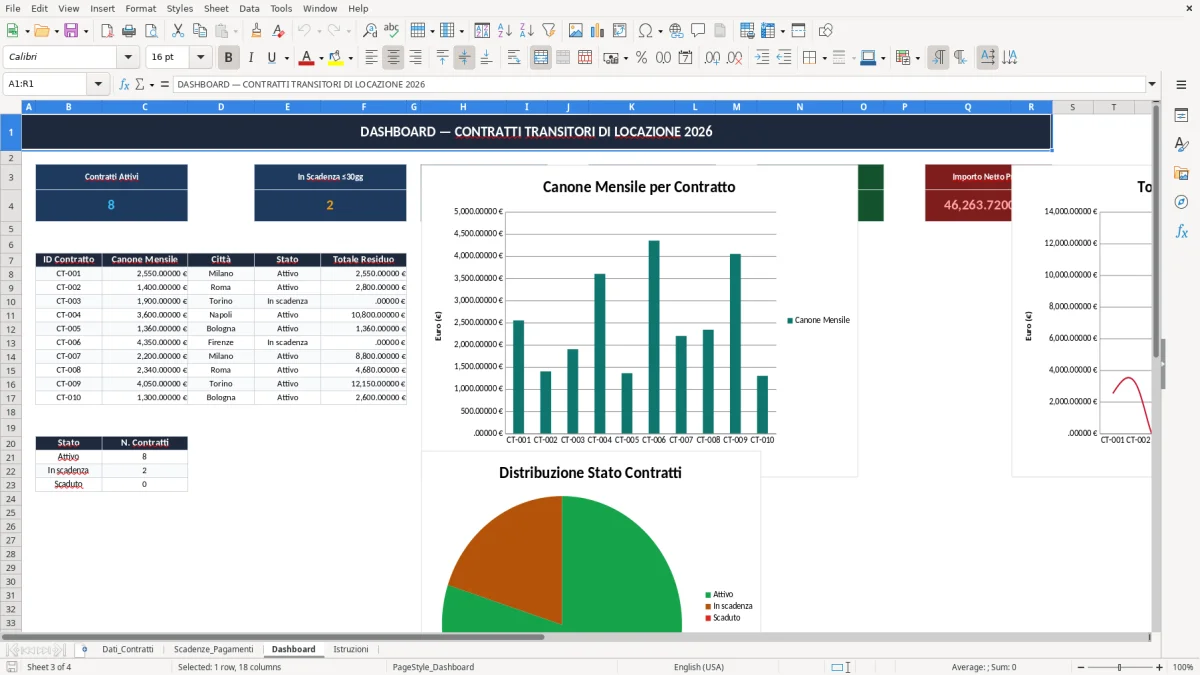The height and width of the screenshot is (675, 1200).
Task: Click the Save document icon
Action: point(71,31)
